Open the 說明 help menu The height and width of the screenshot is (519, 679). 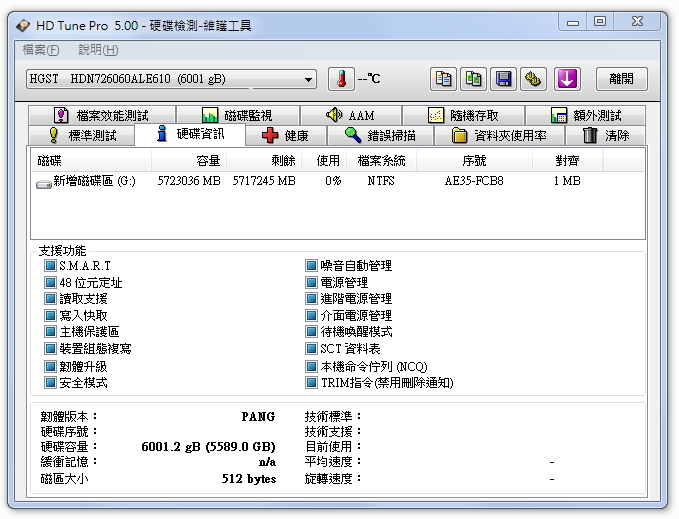tap(97, 49)
